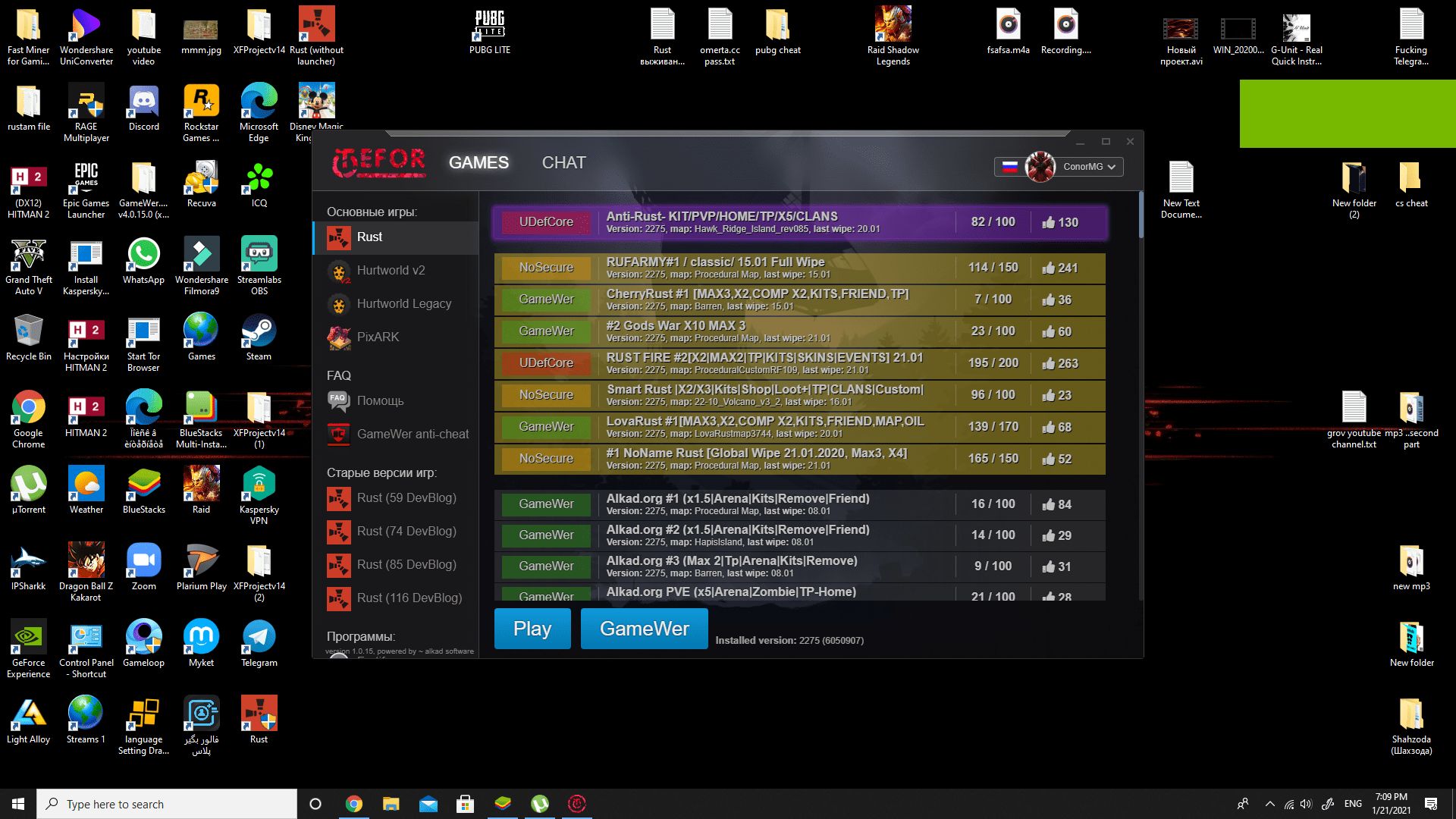Click the volume icon in system tray
Viewport: 1456px width, 819px height.
[1306, 804]
